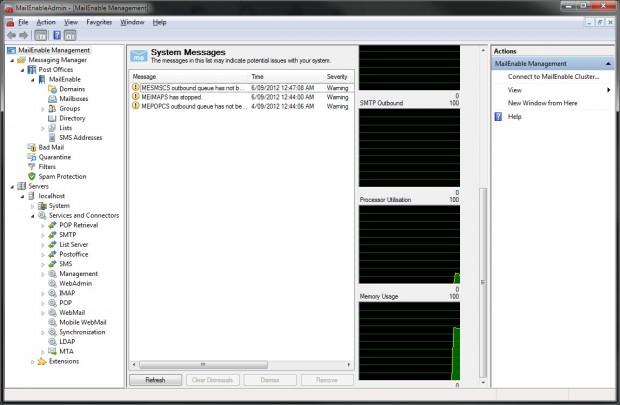The width and height of the screenshot is (620, 405).
Task: Collapse the MailEnable Management actions section
Action: [x=608, y=64]
